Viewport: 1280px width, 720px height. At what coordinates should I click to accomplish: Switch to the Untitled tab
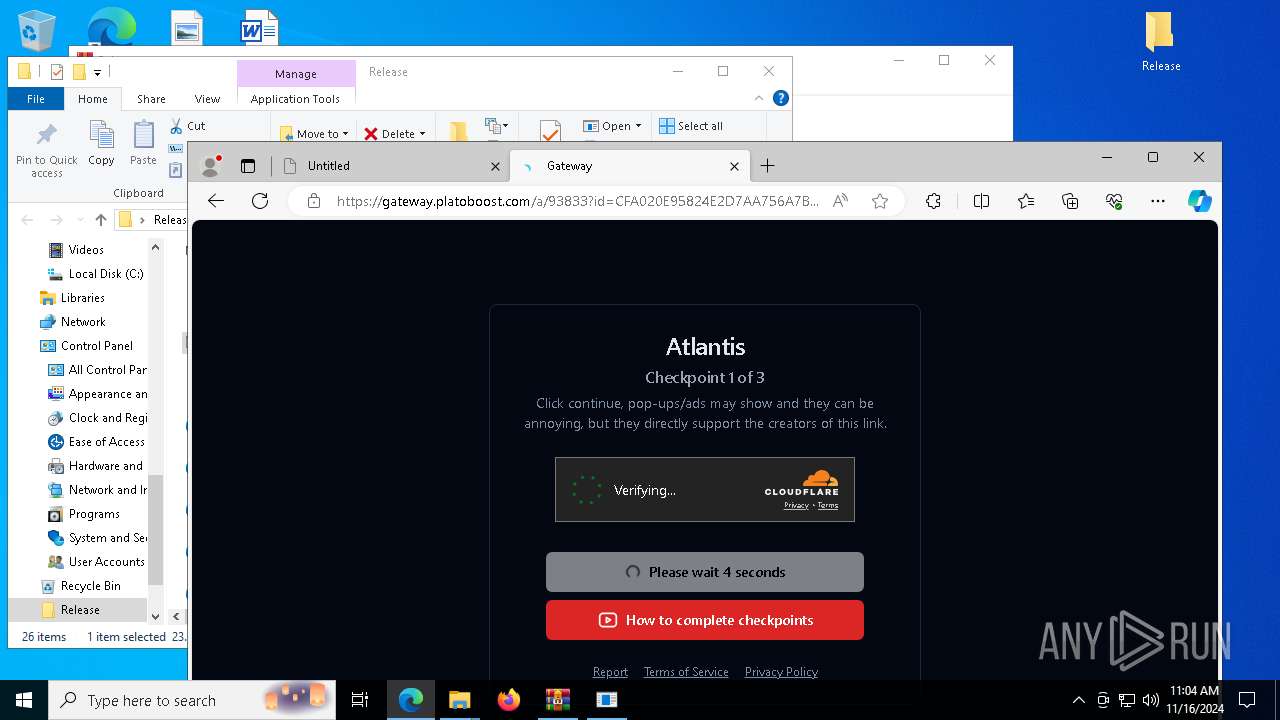click(x=391, y=166)
